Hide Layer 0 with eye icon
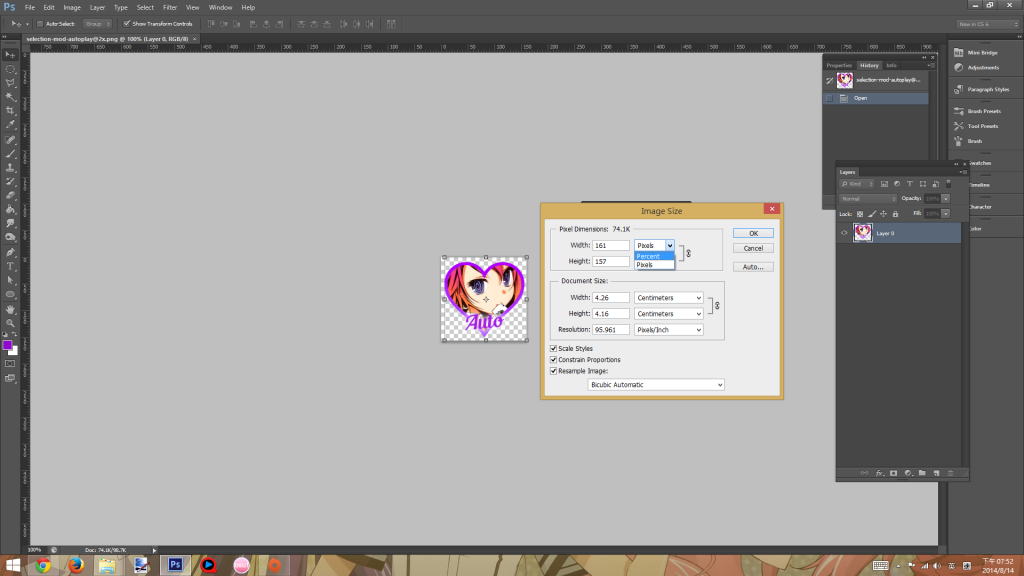Viewport: 1024px width, 576px height. (x=845, y=233)
